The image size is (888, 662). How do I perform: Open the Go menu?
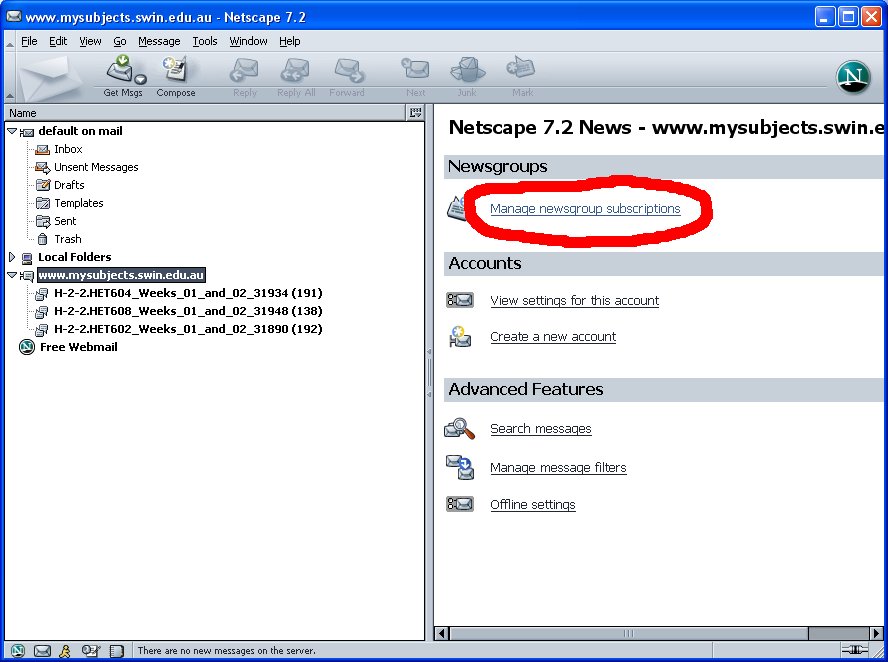coord(119,41)
